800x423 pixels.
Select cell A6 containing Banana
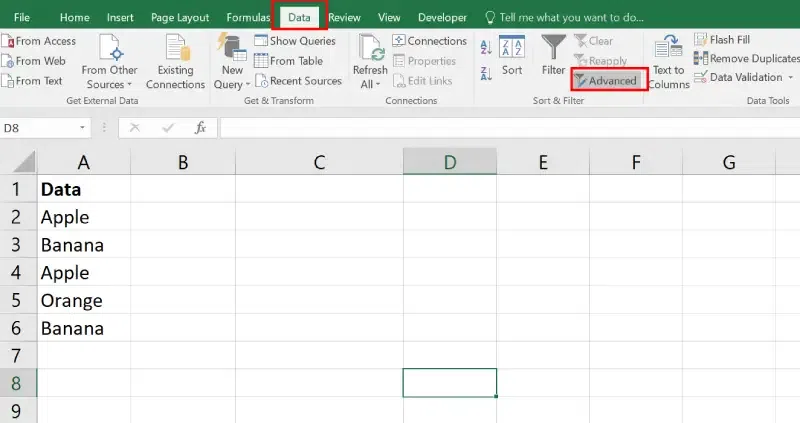click(x=84, y=328)
